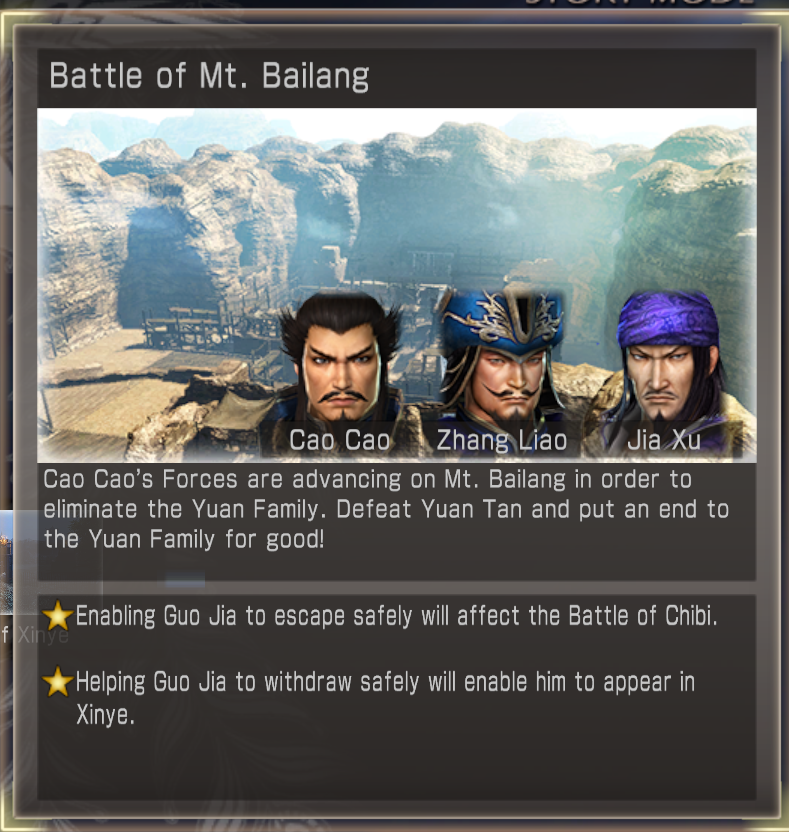This screenshot has width=789, height=832.
Task: Click the Zhang Liao name label
Action: pos(502,440)
